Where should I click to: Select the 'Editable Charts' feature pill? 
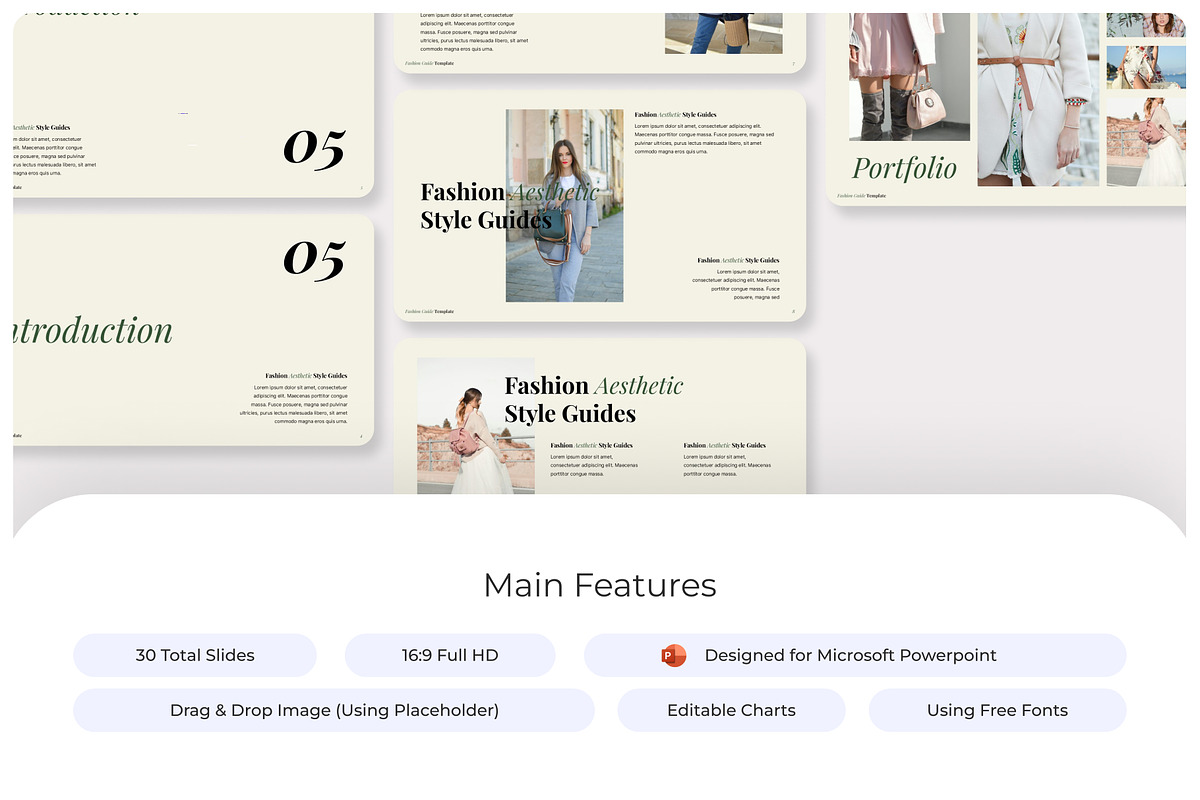tap(731, 710)
